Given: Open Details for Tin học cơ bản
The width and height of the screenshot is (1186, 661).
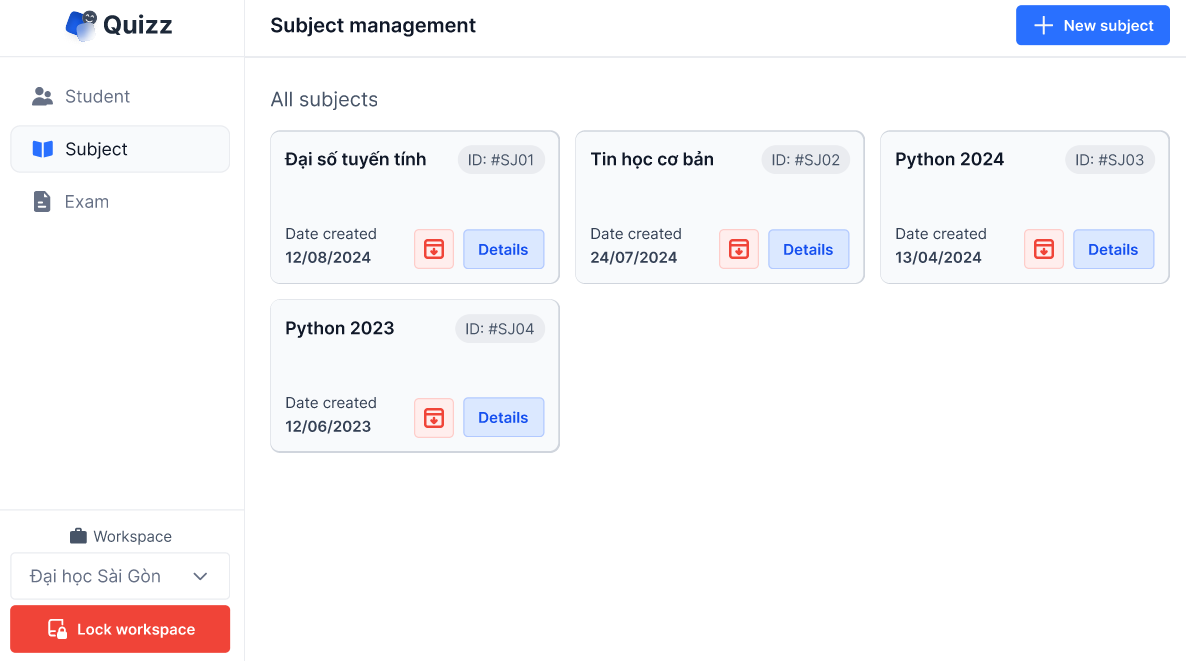Looking at the screenshot, I should (x=808, y=249).
